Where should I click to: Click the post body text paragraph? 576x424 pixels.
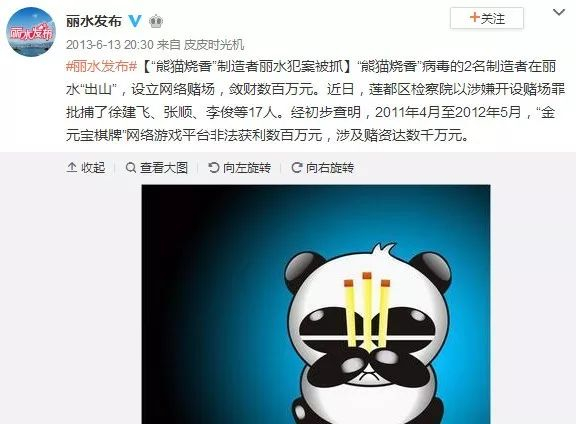[315, 101]
